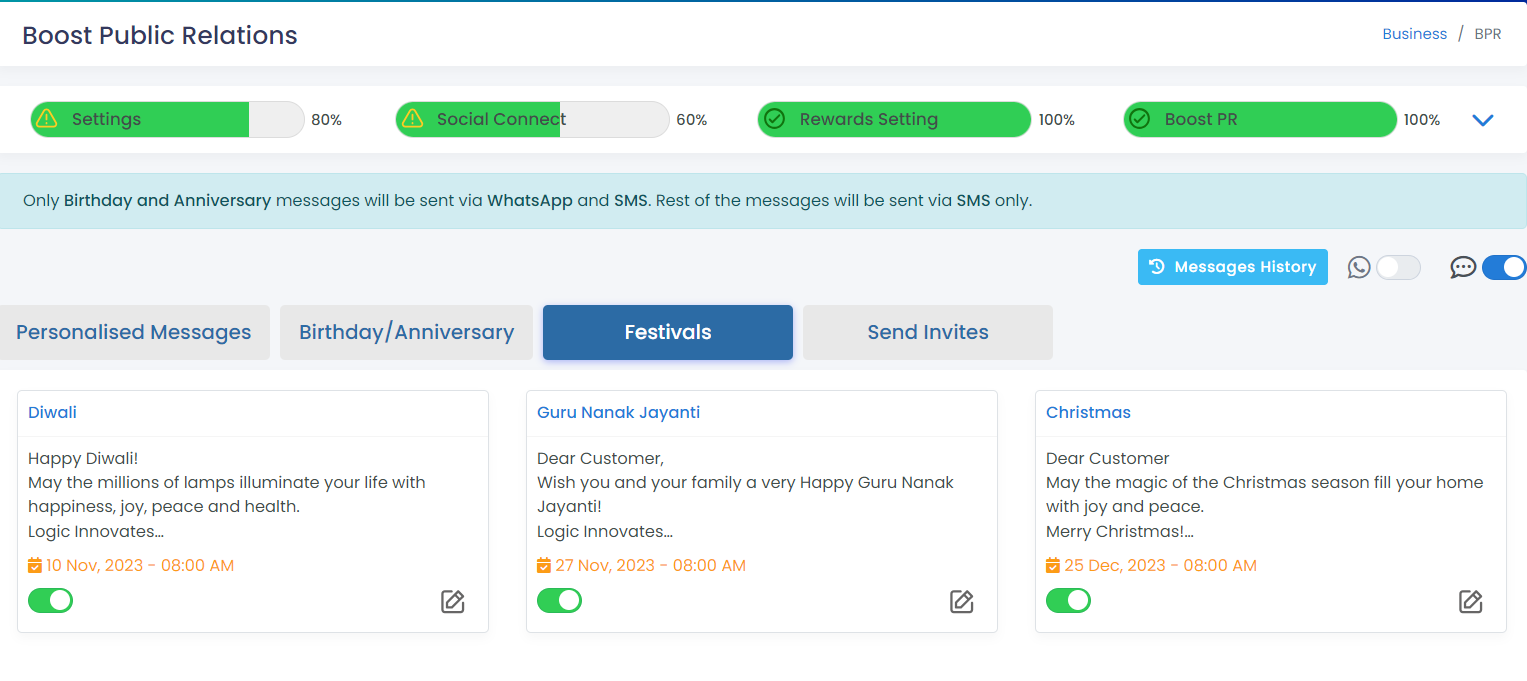
Task: Click the 25 Dec, 2023 - 08:00 AM date
Action: pyautogui.click(x=1160, y=566)
